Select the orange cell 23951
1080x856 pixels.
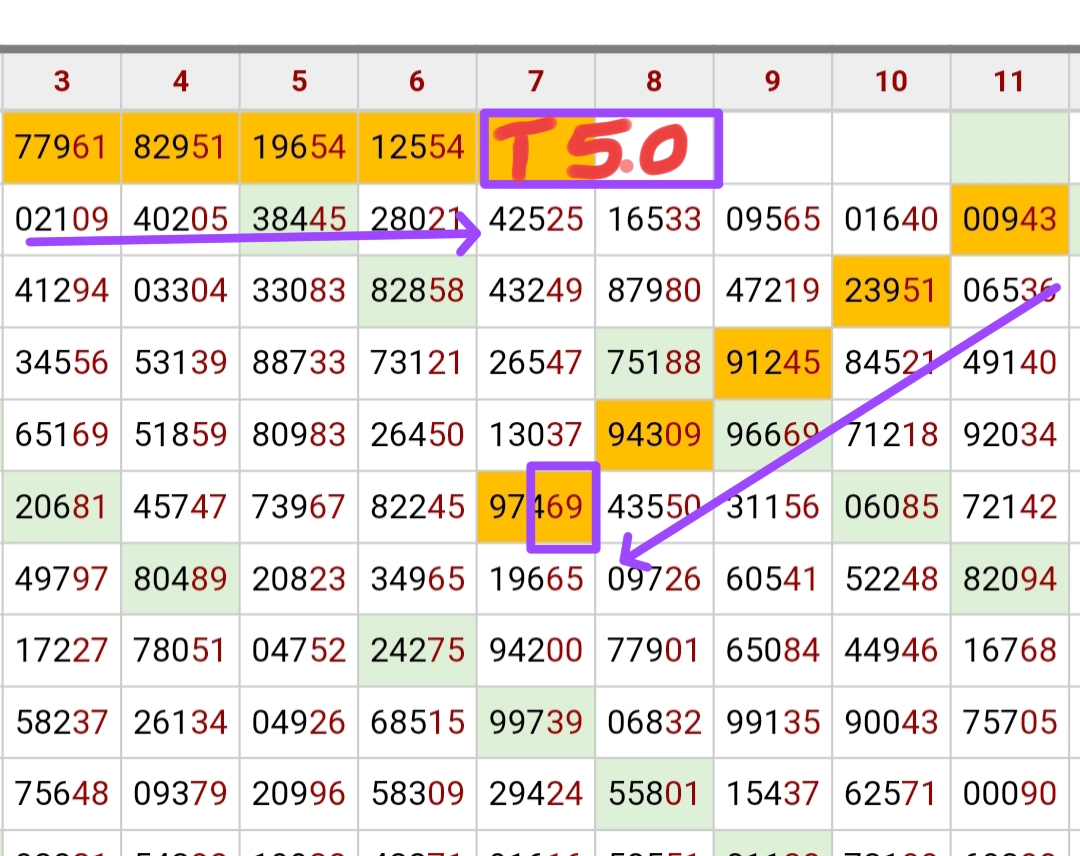point(891,291)
